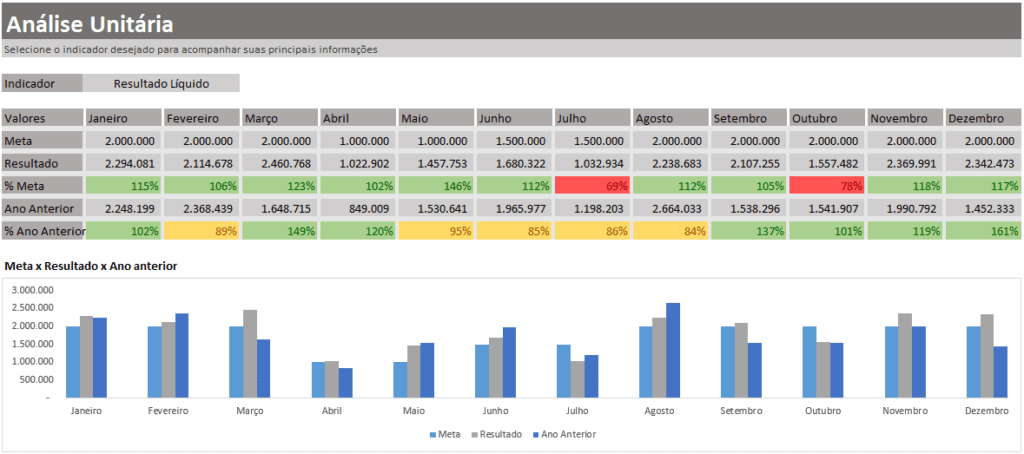
Task: Select the Ano Anterior row label
Action: (x=42, y=208)
